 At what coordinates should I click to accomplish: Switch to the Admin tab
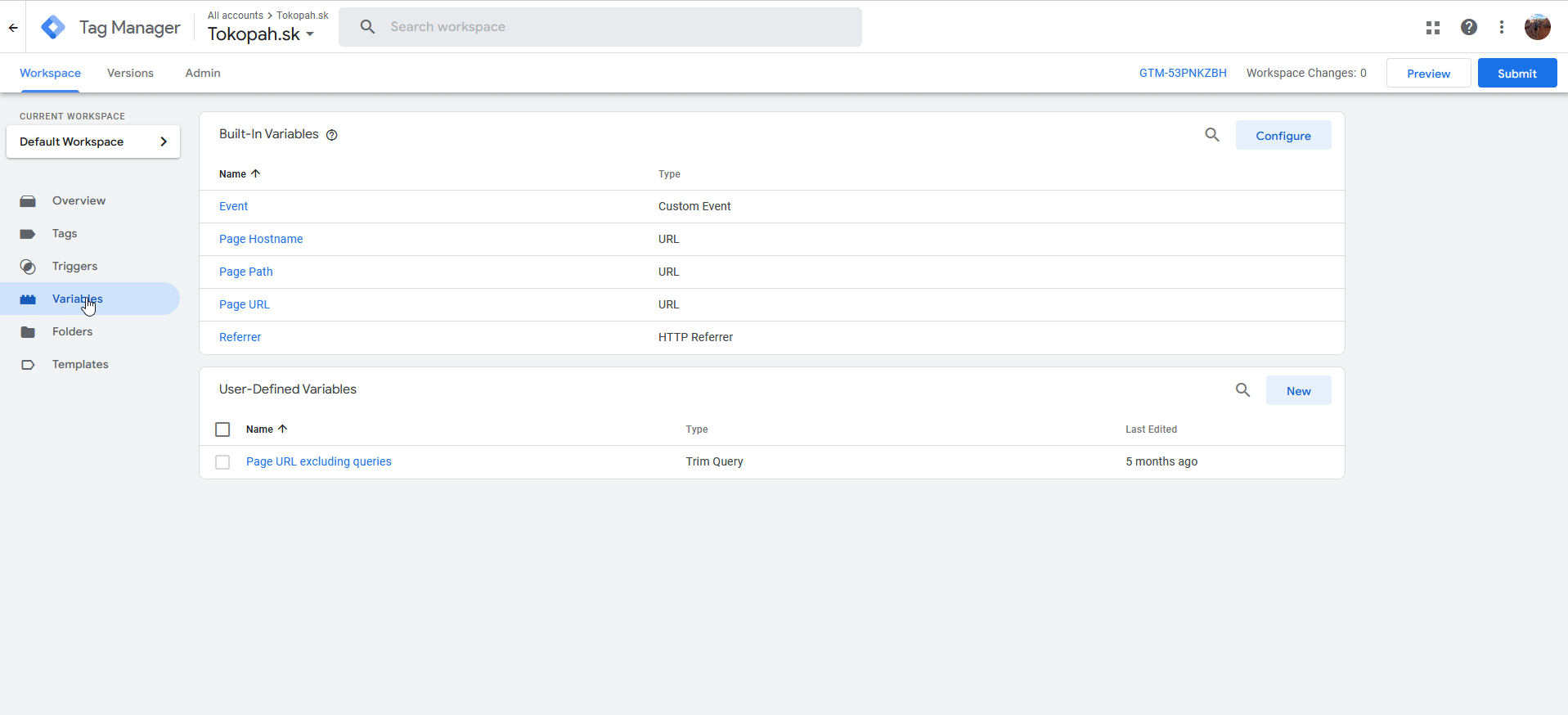point(203,73)
